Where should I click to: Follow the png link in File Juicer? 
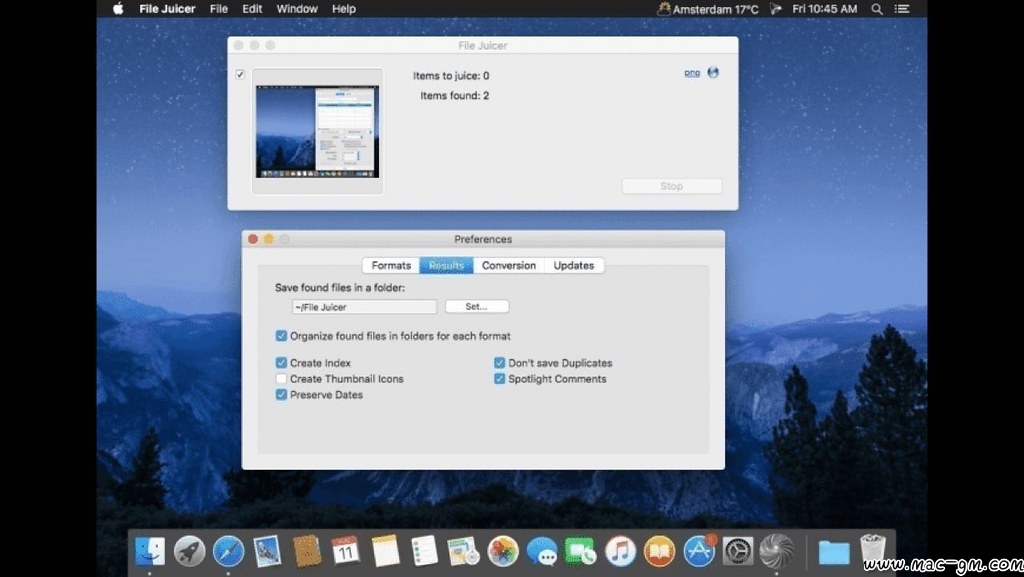[x=692, y=72]
